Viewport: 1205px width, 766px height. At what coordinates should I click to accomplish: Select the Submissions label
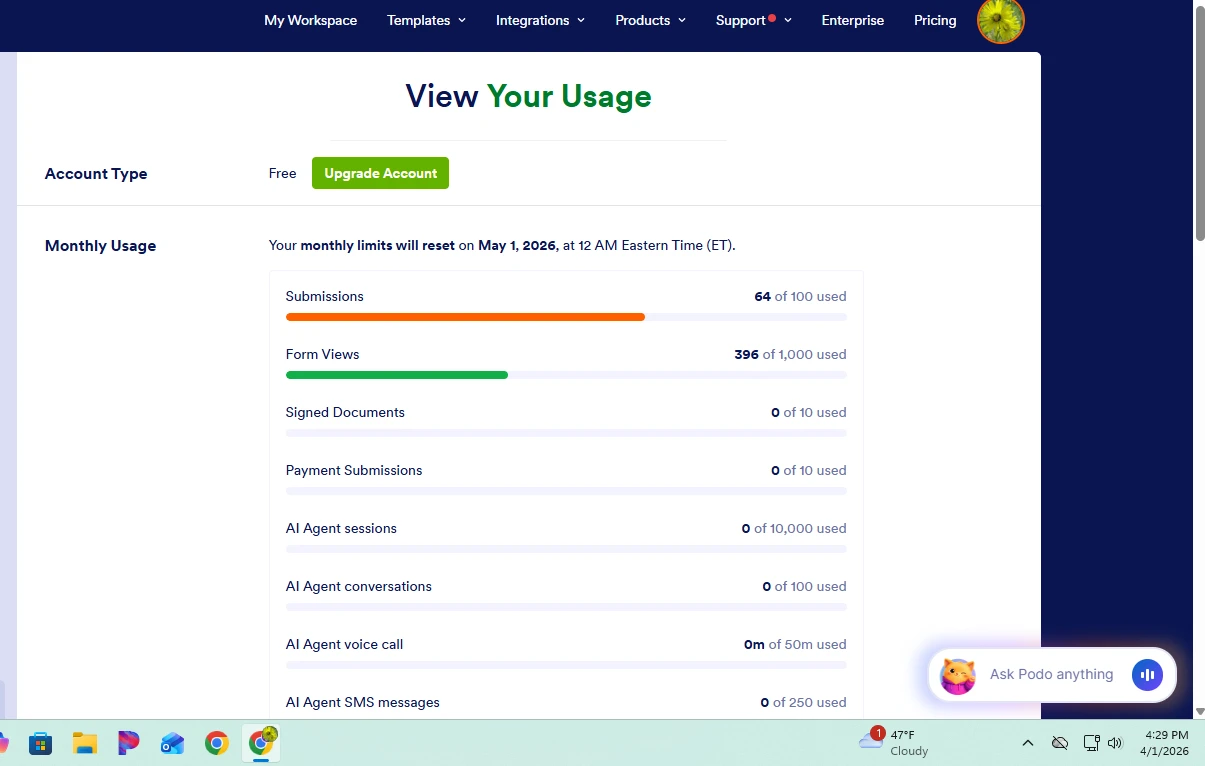(325, 296)
